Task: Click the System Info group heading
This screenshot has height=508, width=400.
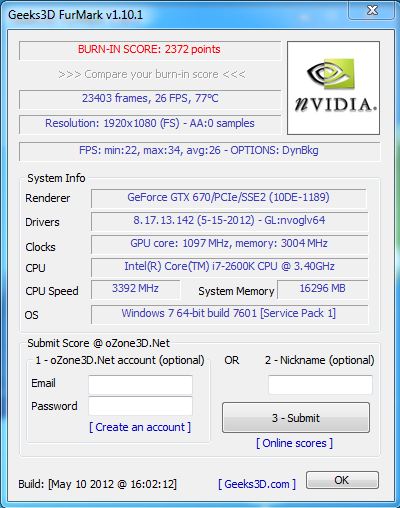Action: point(56,178)
